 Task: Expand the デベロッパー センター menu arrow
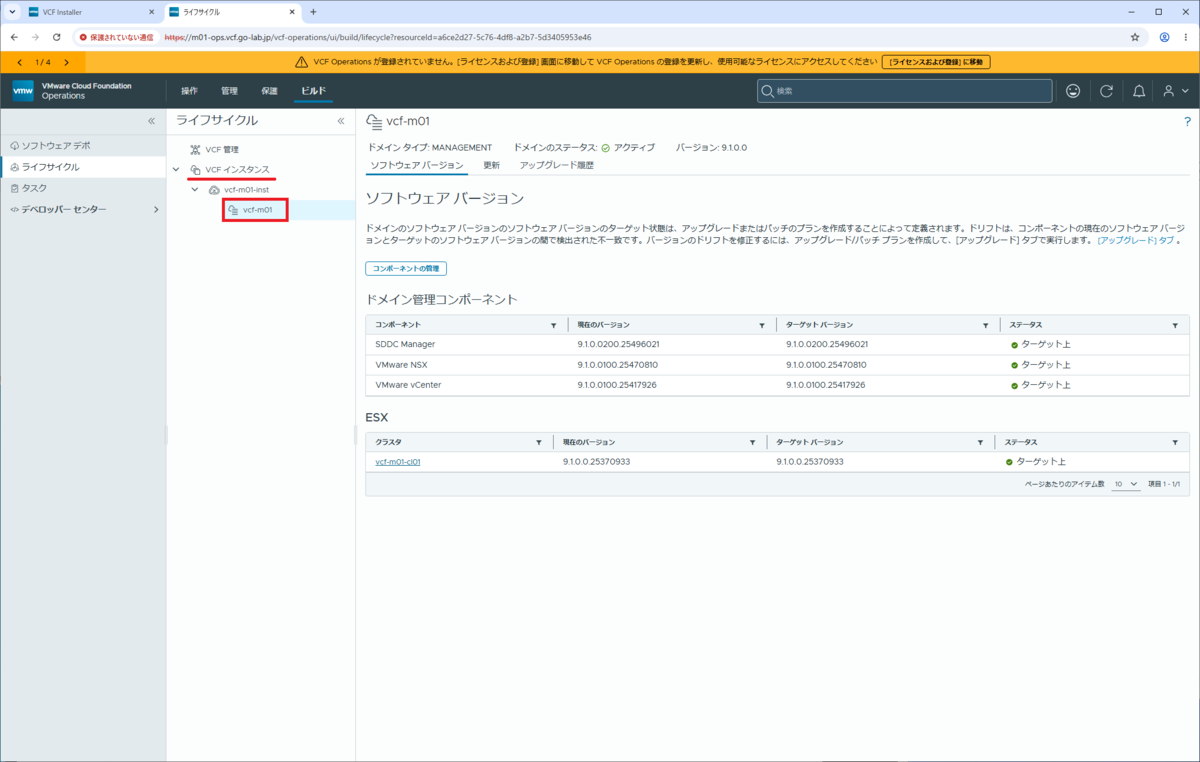click(155, 210)
